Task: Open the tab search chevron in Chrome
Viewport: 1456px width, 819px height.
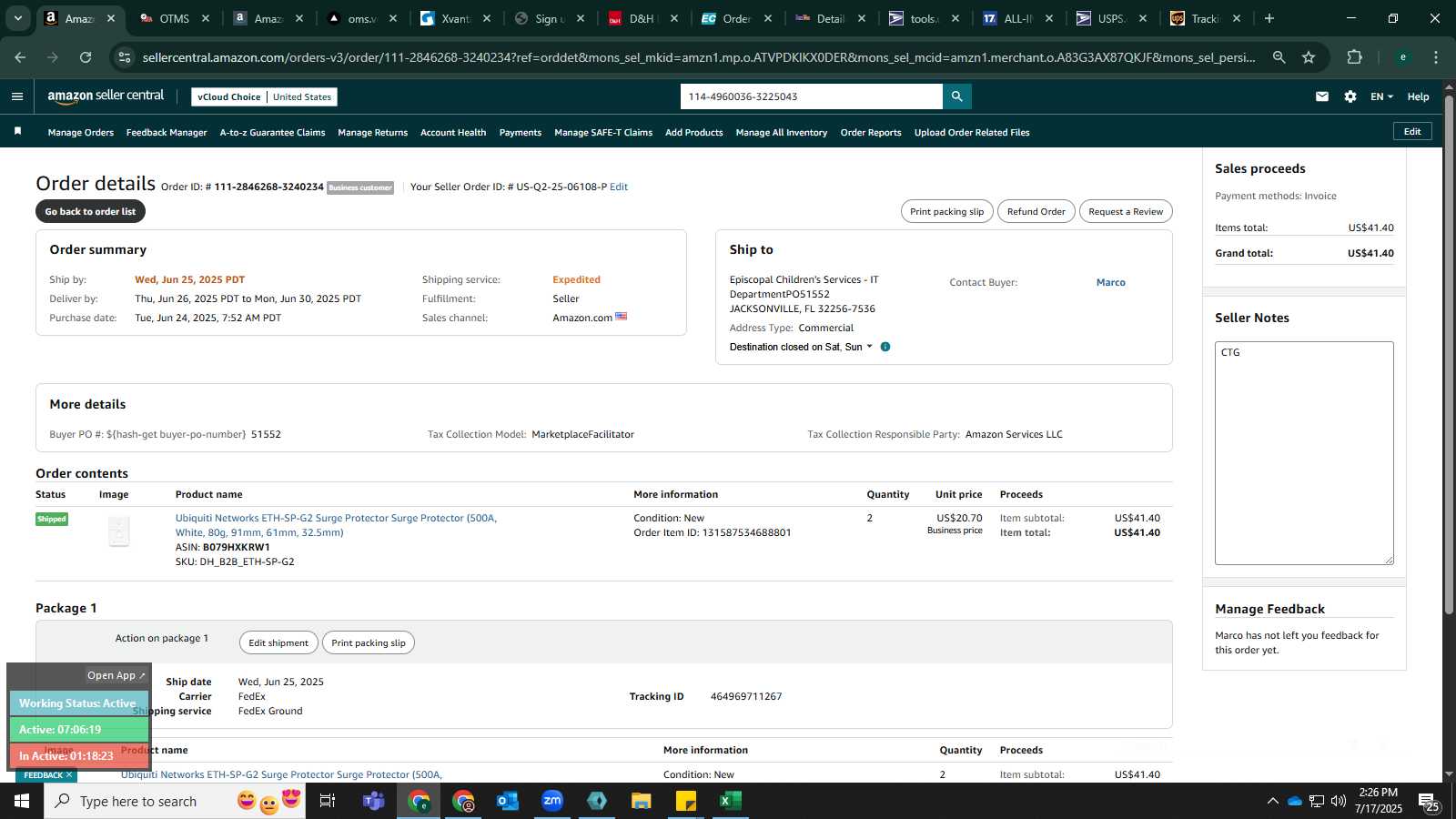Action: [x=17, y=18]
